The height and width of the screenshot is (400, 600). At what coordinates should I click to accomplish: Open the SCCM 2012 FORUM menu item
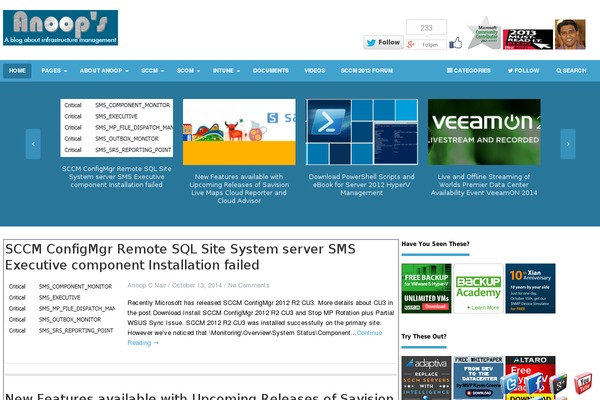(367, 71)
